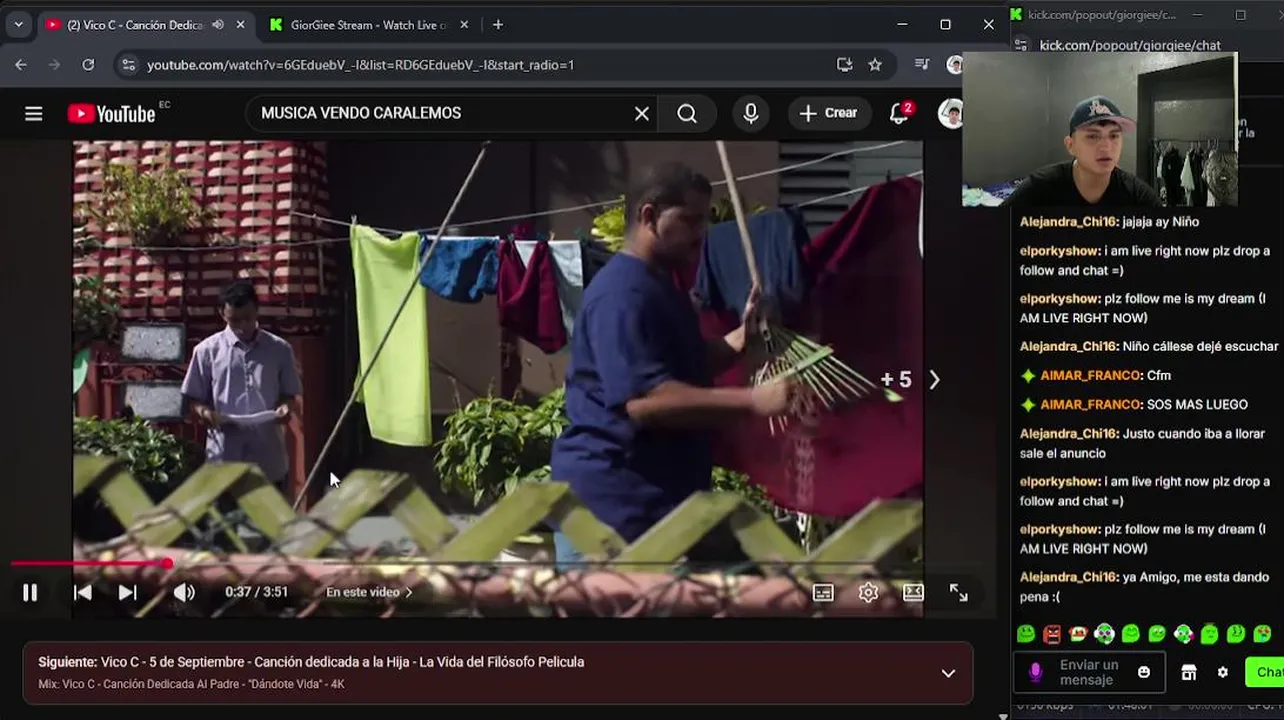Expand the Siguiente up-next panel chevron

[x=948, y=673]
